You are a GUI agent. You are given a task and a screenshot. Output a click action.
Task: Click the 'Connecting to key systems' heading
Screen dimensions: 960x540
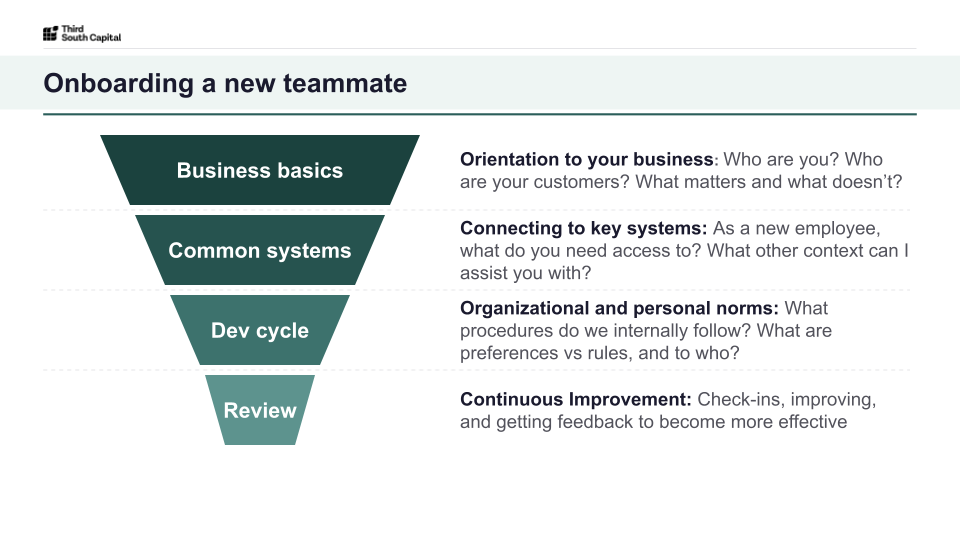pyautogui.click(x=583, y=228)
